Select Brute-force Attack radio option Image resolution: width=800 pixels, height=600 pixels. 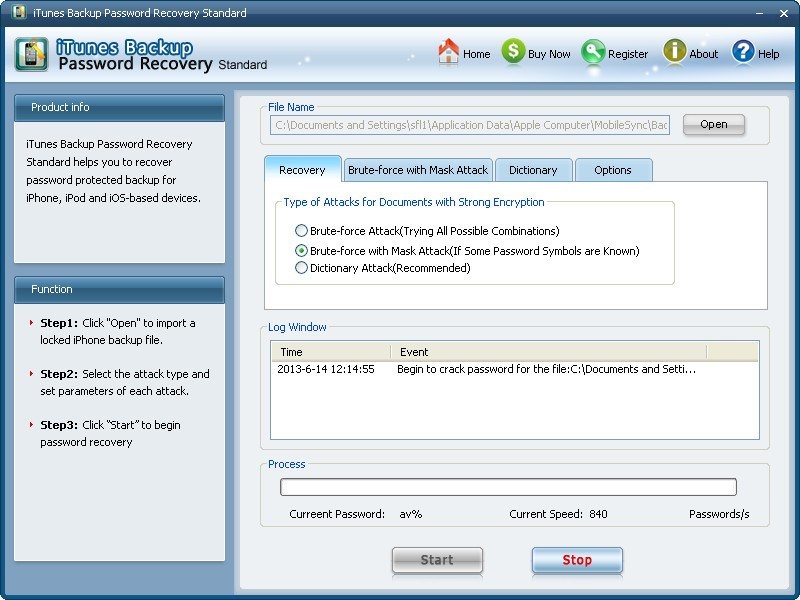(x=301, y=231)
